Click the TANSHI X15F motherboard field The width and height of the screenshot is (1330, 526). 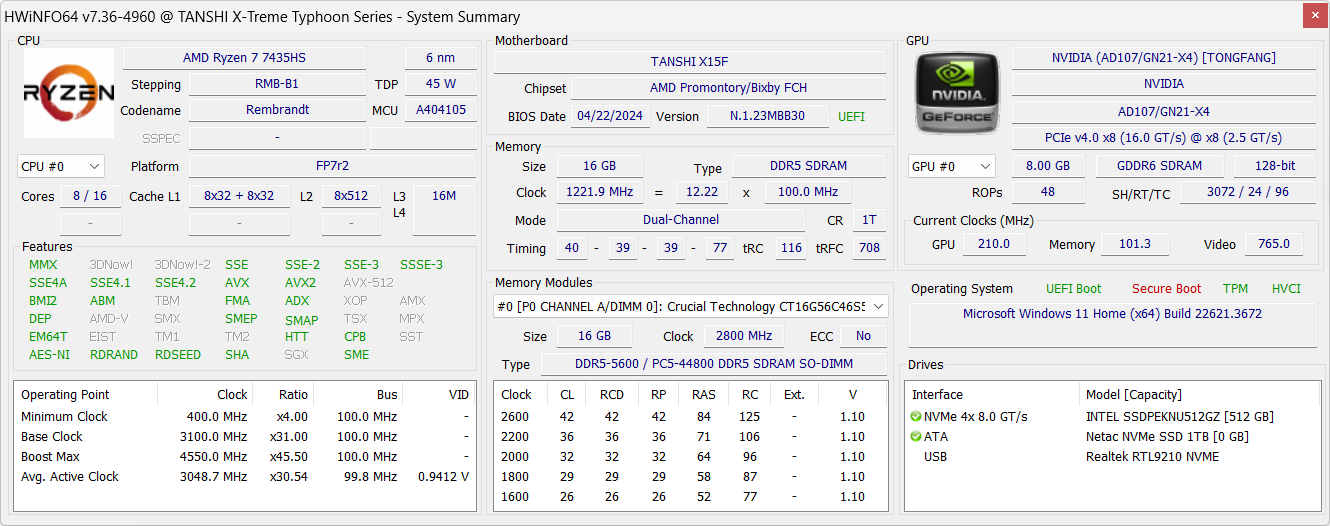689,62
